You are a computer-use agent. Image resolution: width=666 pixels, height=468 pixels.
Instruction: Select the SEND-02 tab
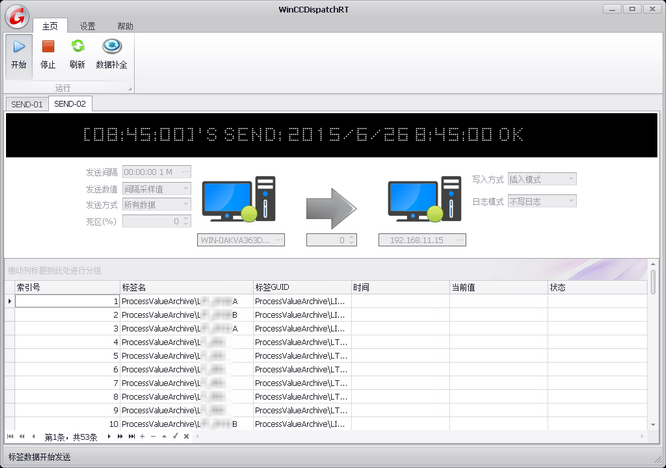(70, 104)
